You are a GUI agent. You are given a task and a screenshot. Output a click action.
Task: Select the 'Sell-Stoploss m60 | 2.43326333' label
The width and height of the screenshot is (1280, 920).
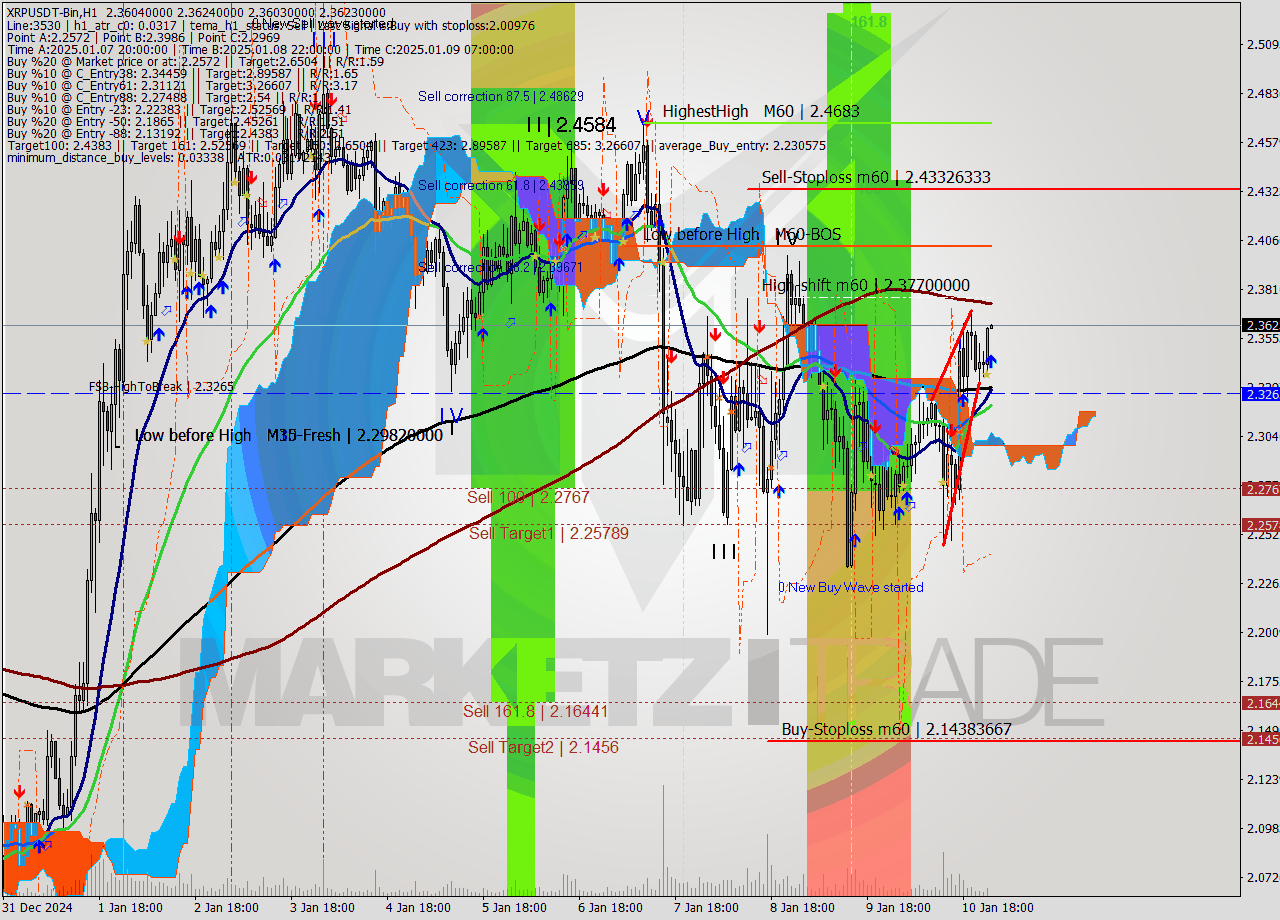[876, 177]
